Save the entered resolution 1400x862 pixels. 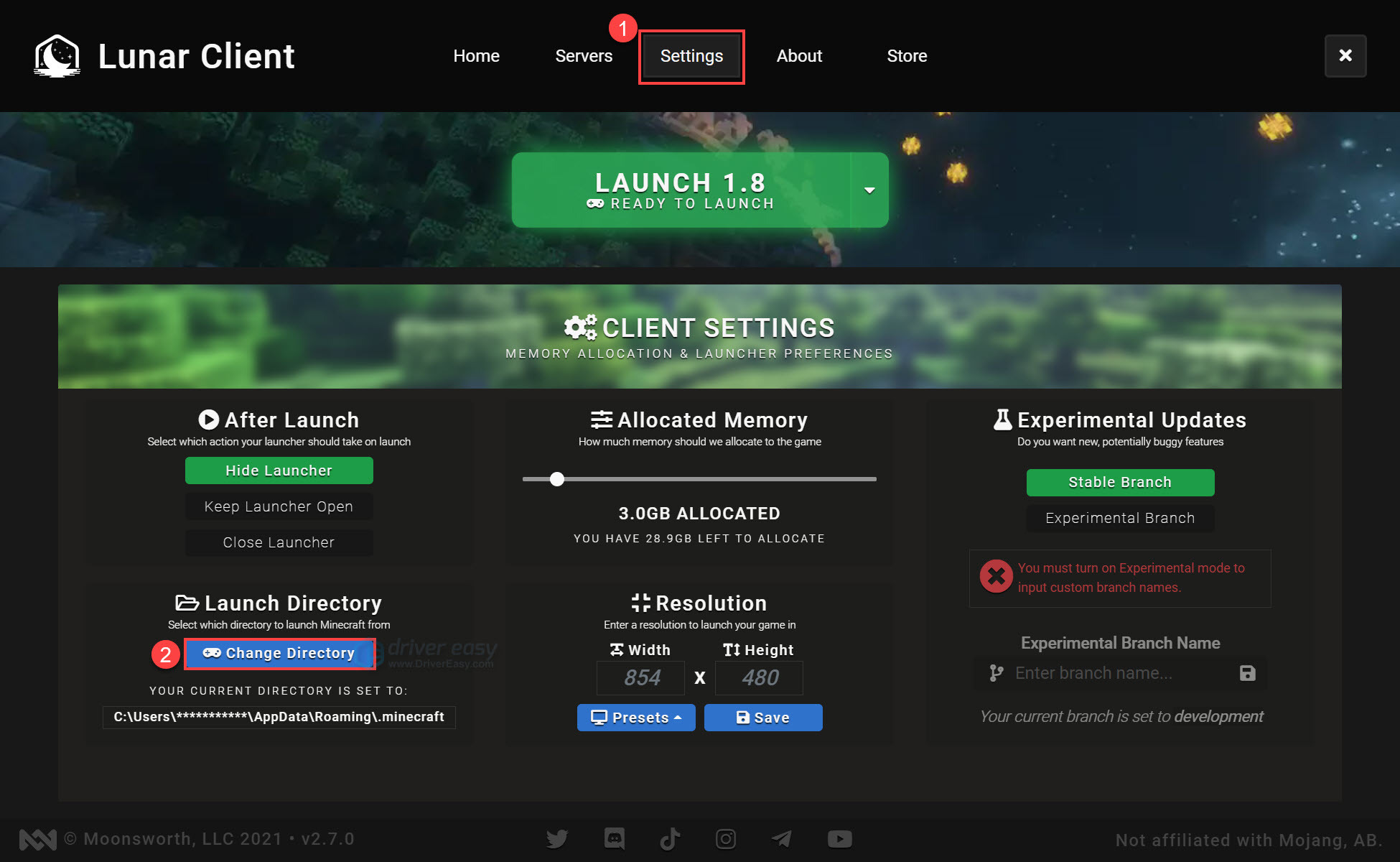click(x=763, y=717)
